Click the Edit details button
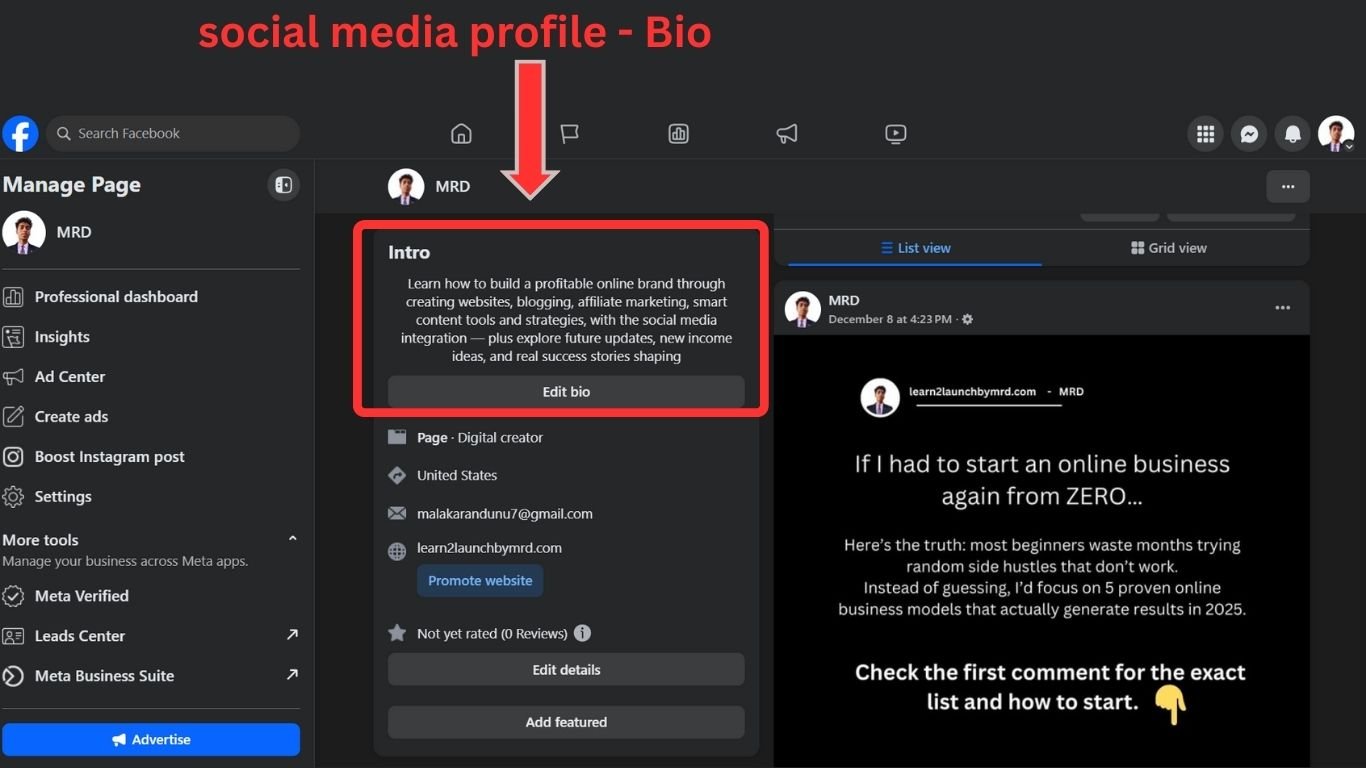The width and height of the screenshot is (1366, 768). [566, 670]
